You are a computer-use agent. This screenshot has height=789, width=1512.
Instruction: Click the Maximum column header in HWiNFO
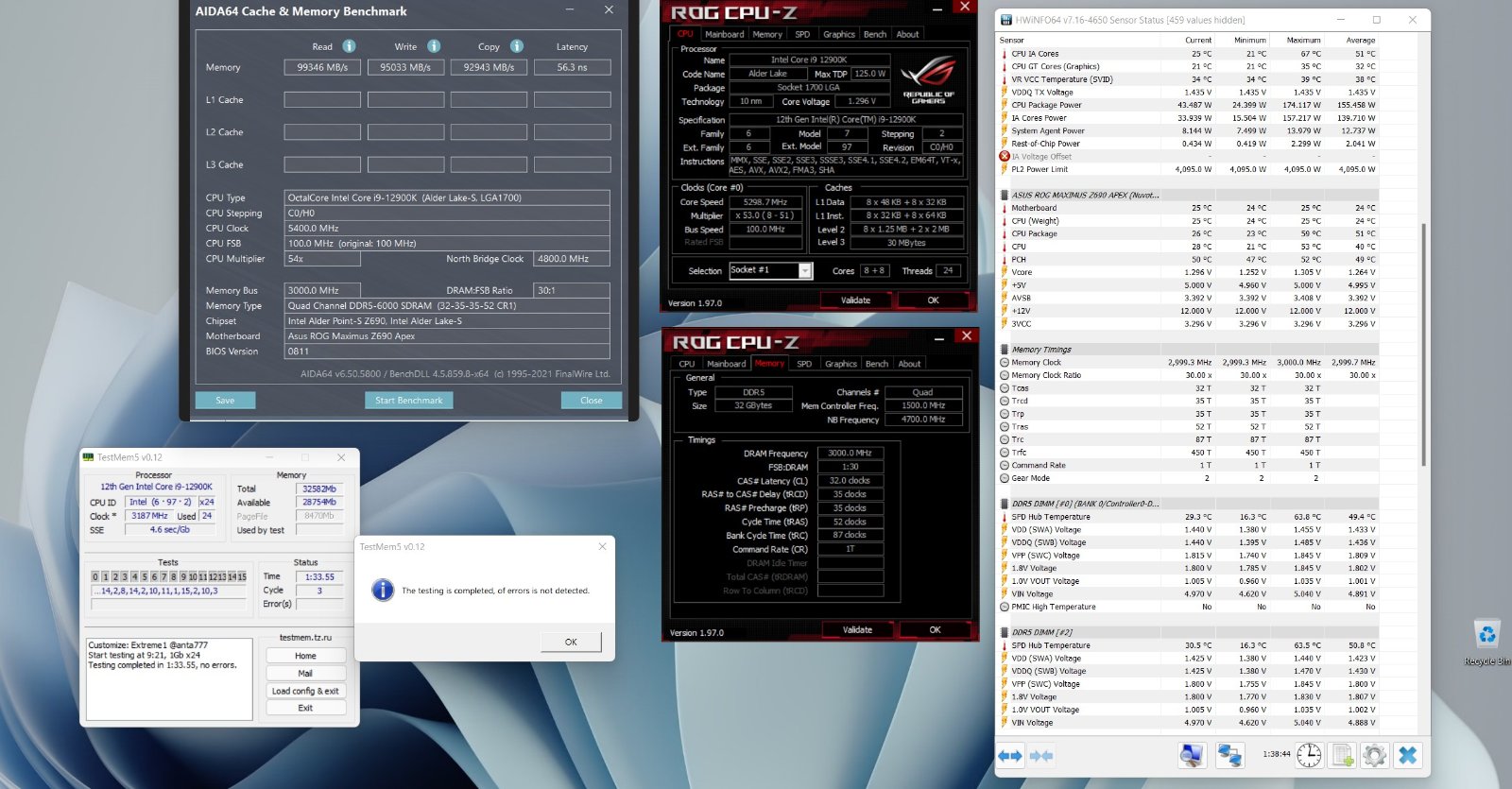click(x=1303, y=41)
